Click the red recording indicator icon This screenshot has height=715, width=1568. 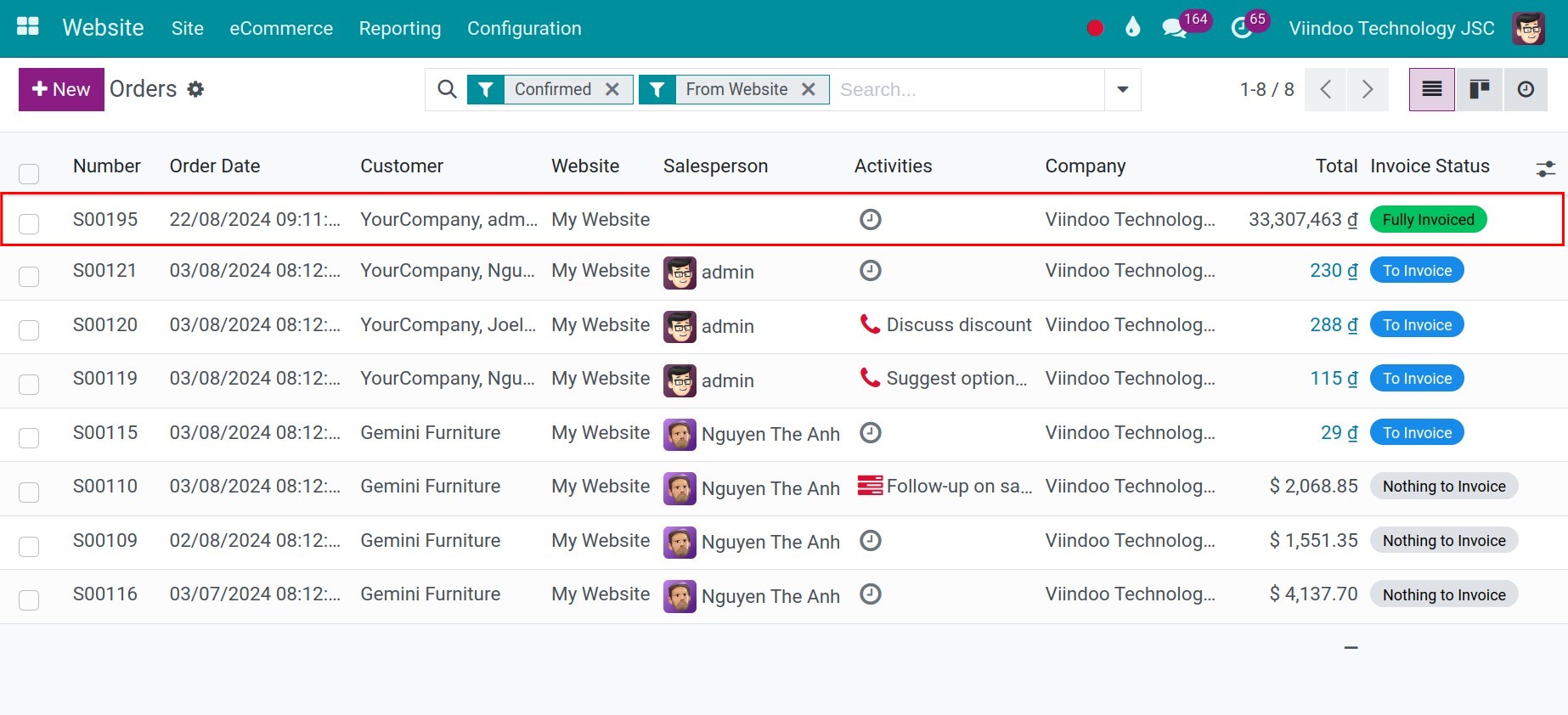coord(1095,28)
